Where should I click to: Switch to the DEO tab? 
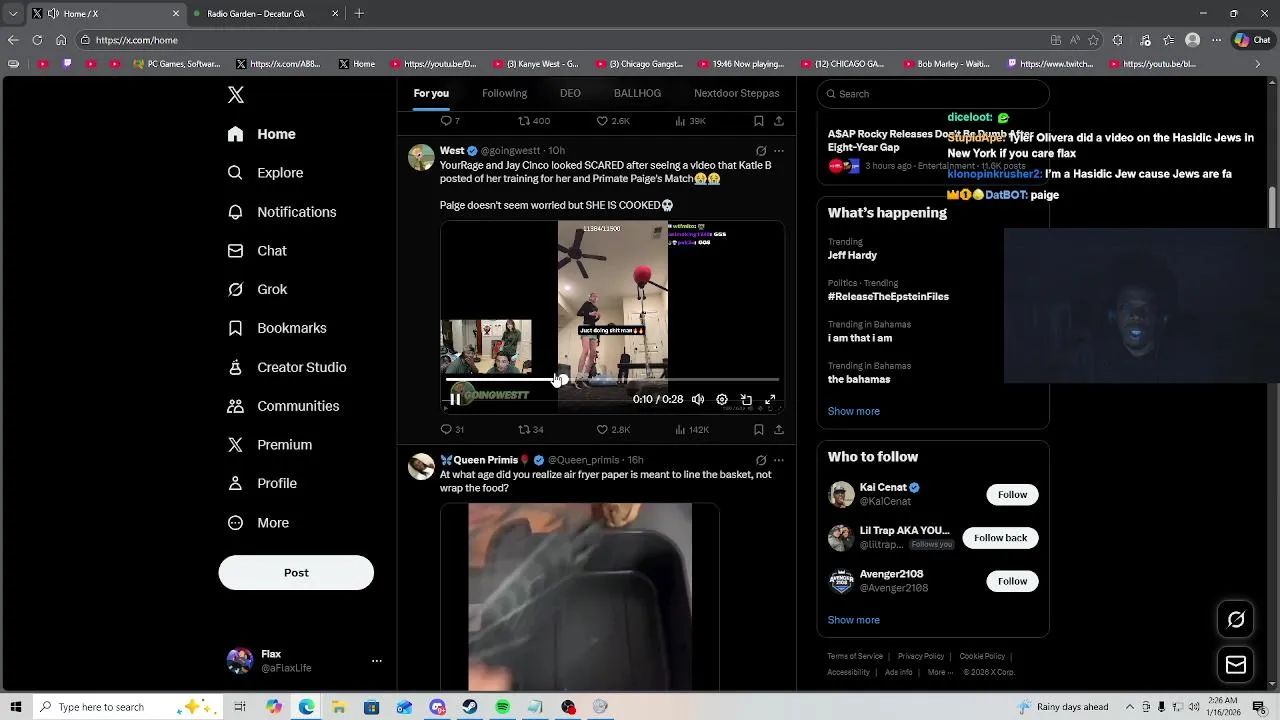point(570,93)
